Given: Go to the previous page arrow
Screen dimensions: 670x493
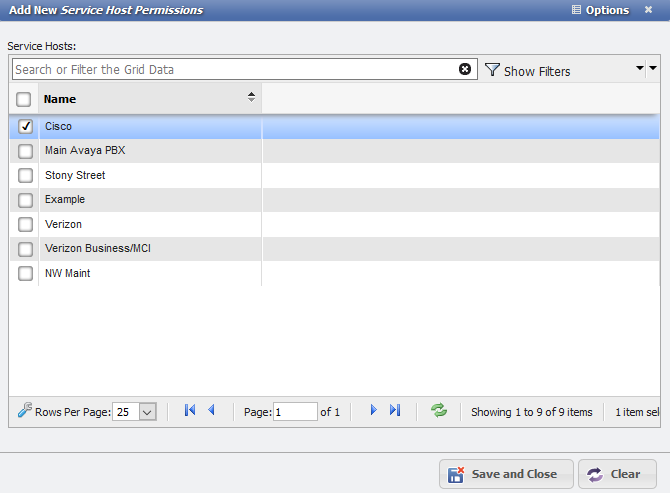Looking at the screenshot, I should [211, 410].
